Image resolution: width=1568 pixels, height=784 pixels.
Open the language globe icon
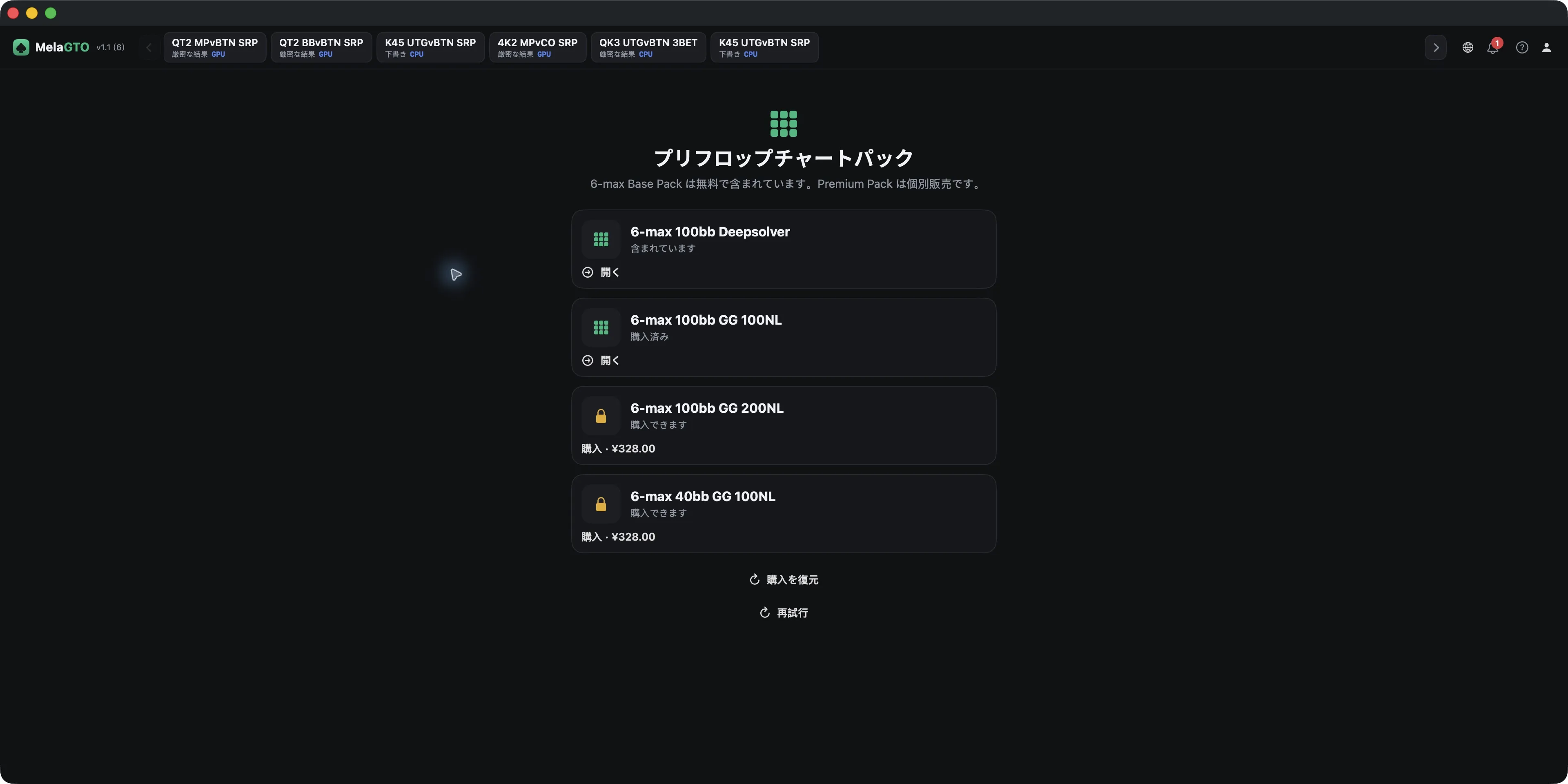[x=1468, y=47]
